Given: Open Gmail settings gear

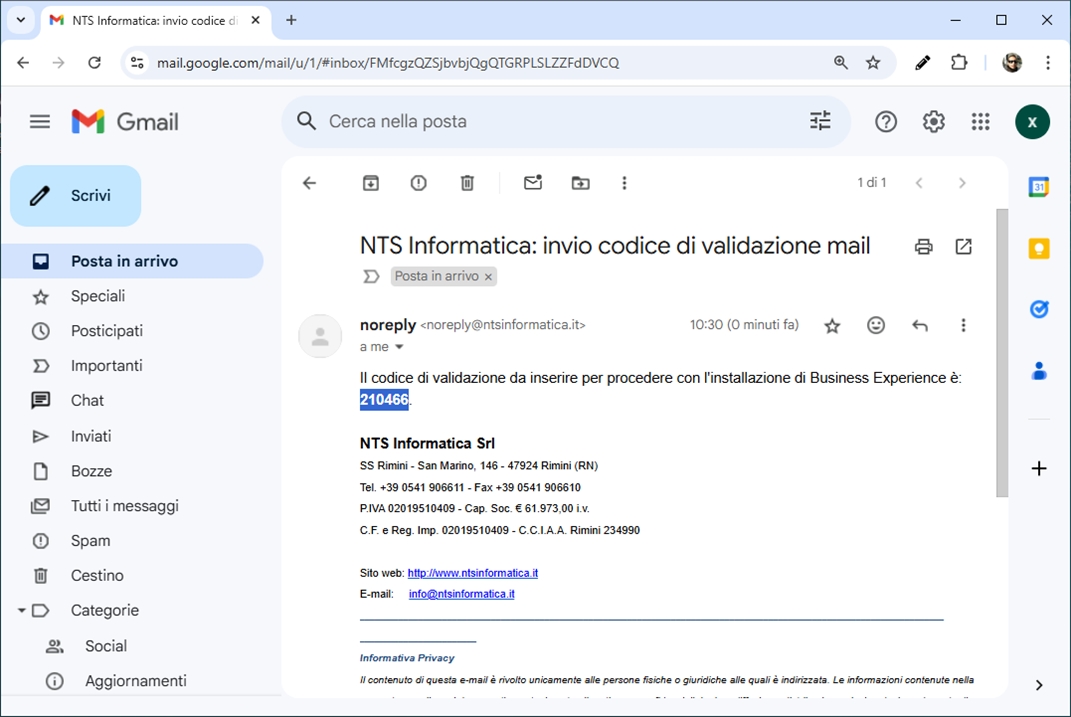Looking at the screenshot, I should 933,122.
